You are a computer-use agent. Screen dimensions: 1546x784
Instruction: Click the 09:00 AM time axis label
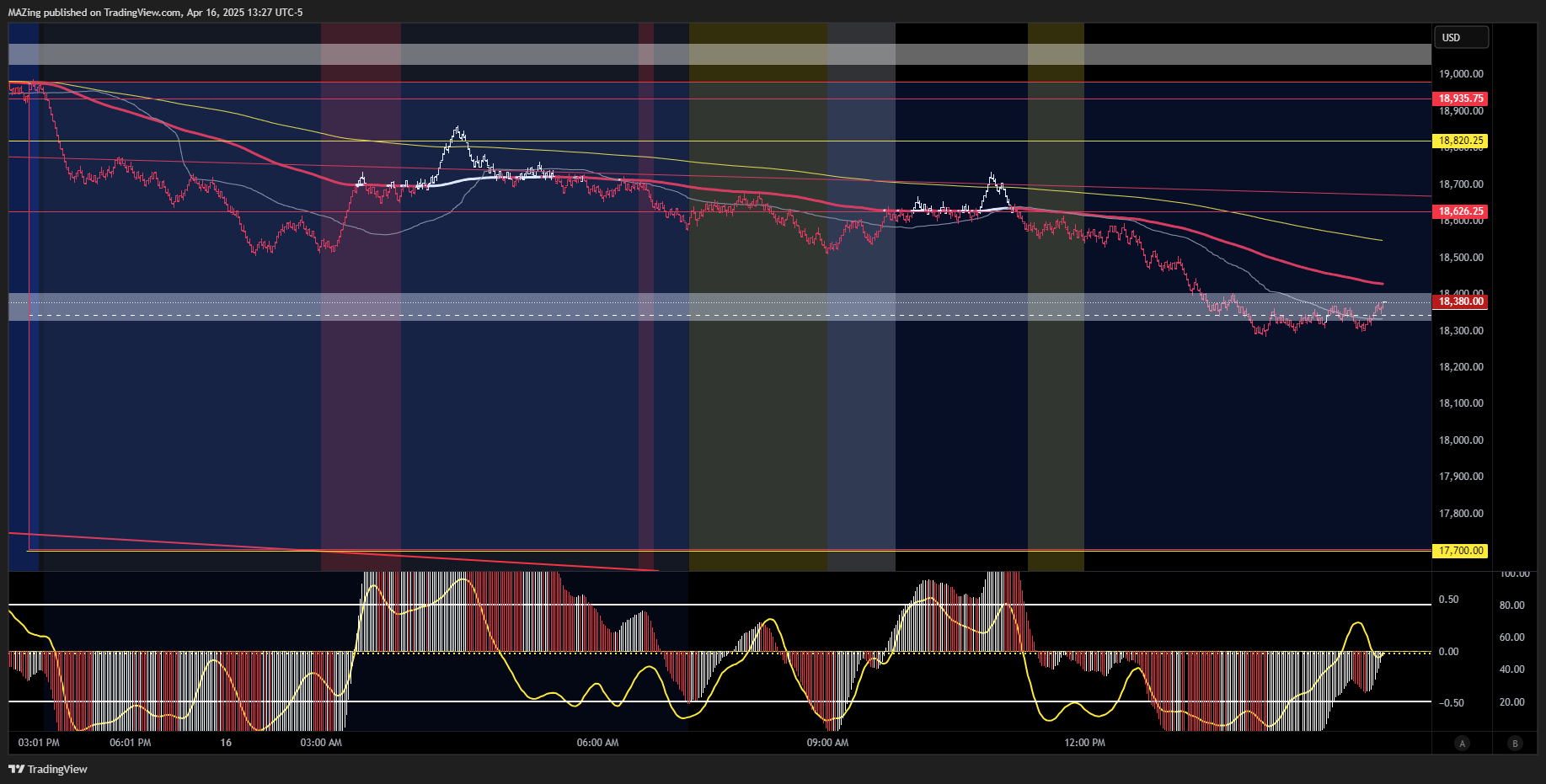[827, 743]
